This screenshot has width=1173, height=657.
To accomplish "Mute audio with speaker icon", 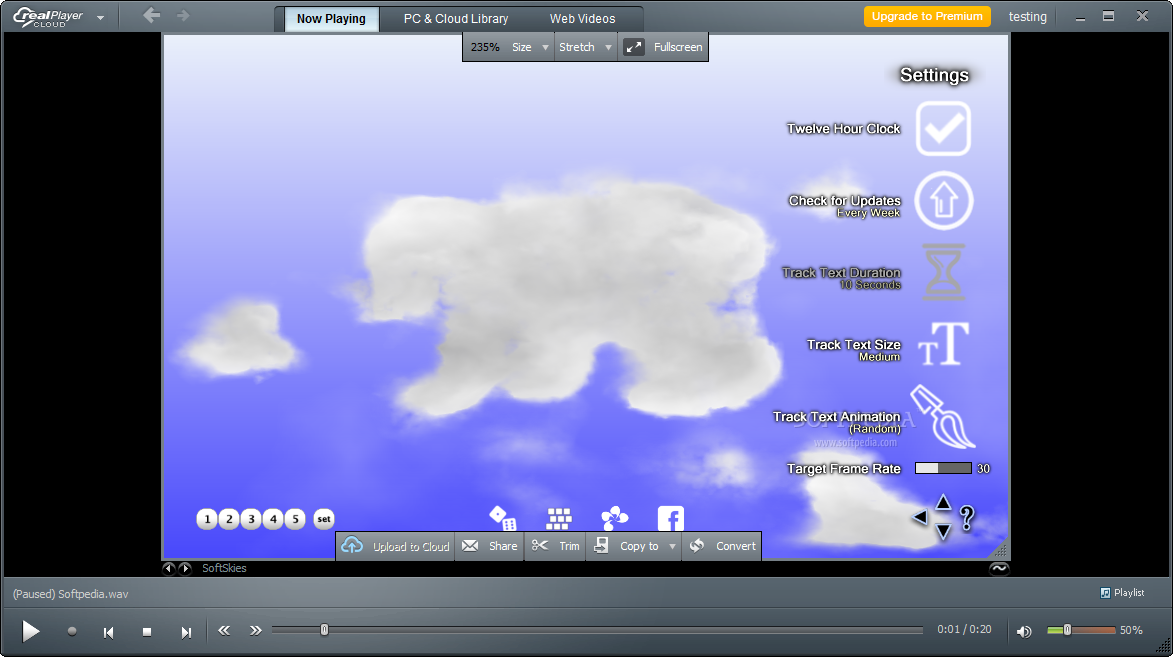I will coord(1024,631).
